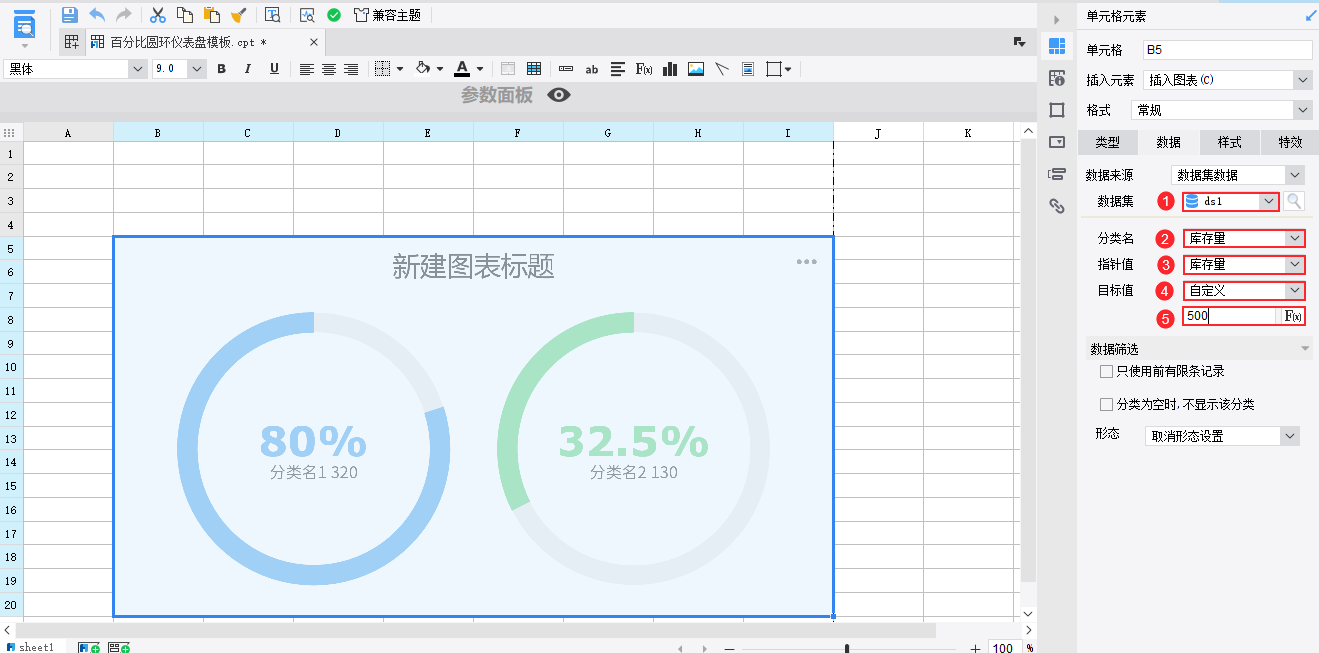Image resolution: width=1319 pixels, height=653 pixels.
Task: Align text center
Action: click(329, 69)
